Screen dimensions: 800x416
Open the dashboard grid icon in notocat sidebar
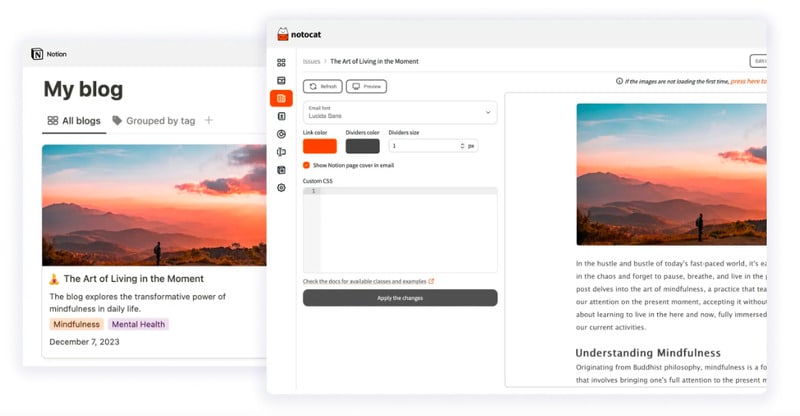coord(281,62)
